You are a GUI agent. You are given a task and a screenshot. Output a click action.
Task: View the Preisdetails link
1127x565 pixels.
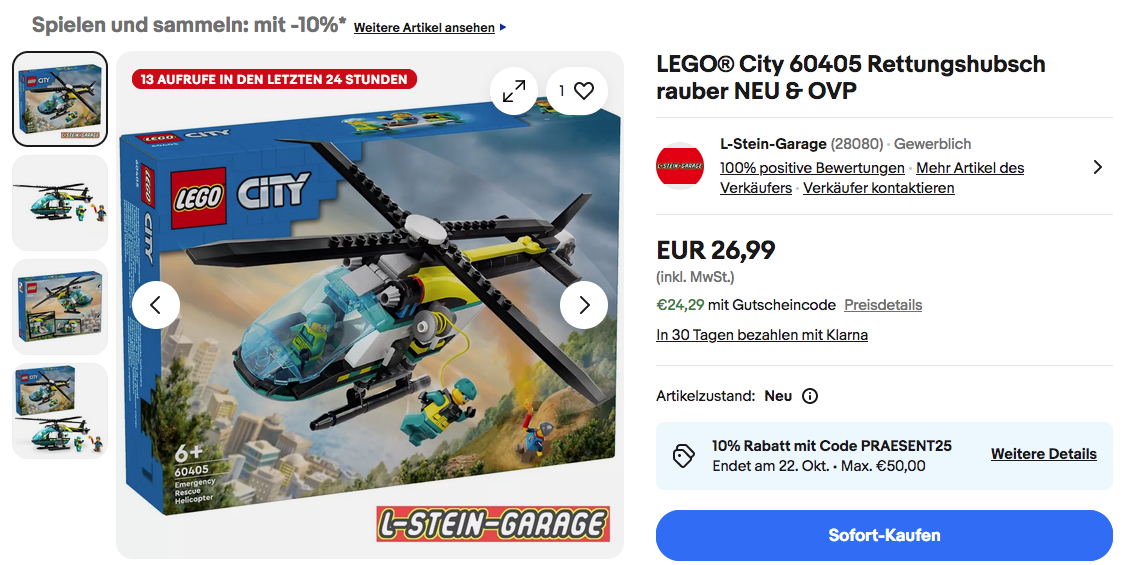[x=883, y=305]
